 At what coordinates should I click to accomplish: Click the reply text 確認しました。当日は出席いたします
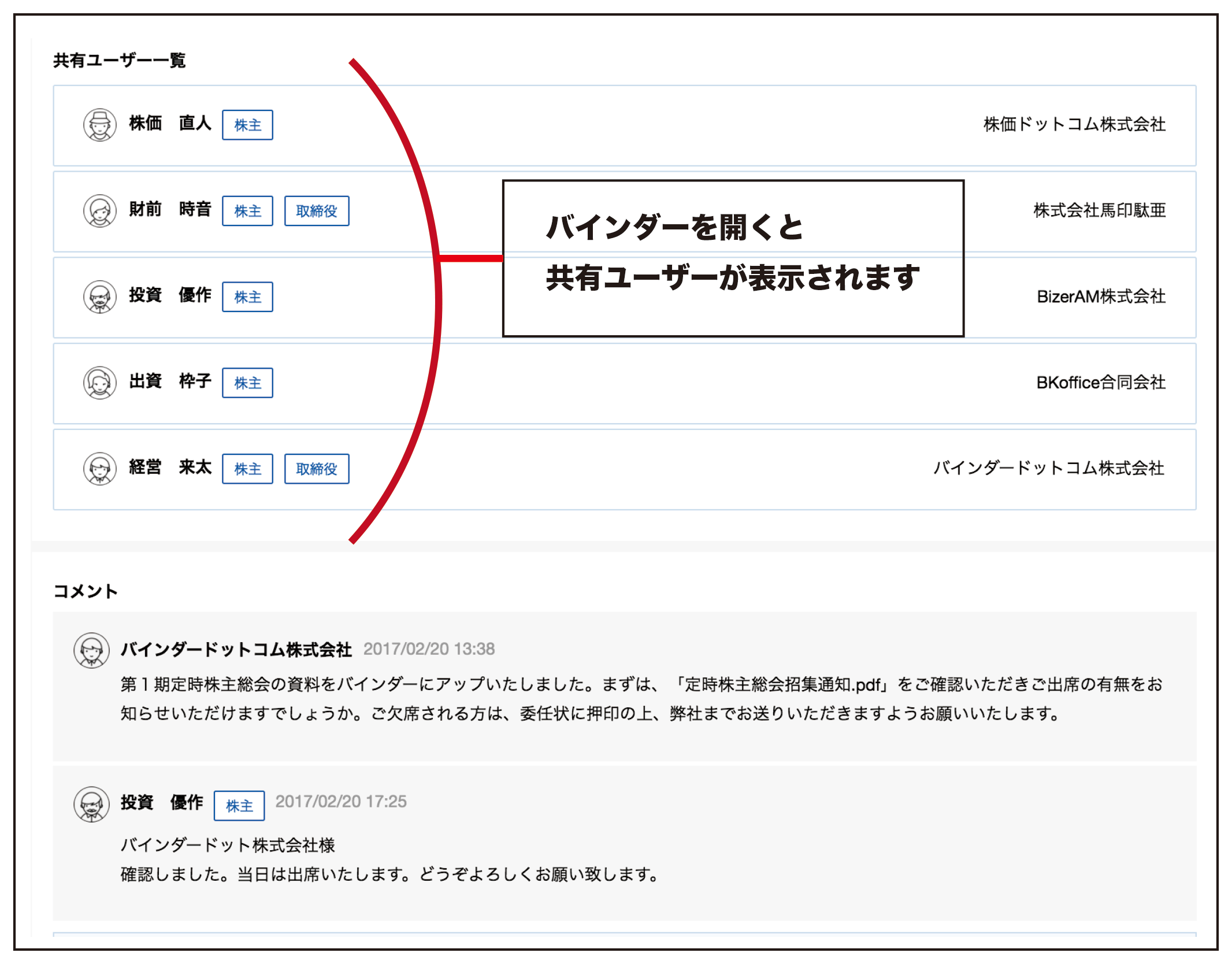(389, 874)
